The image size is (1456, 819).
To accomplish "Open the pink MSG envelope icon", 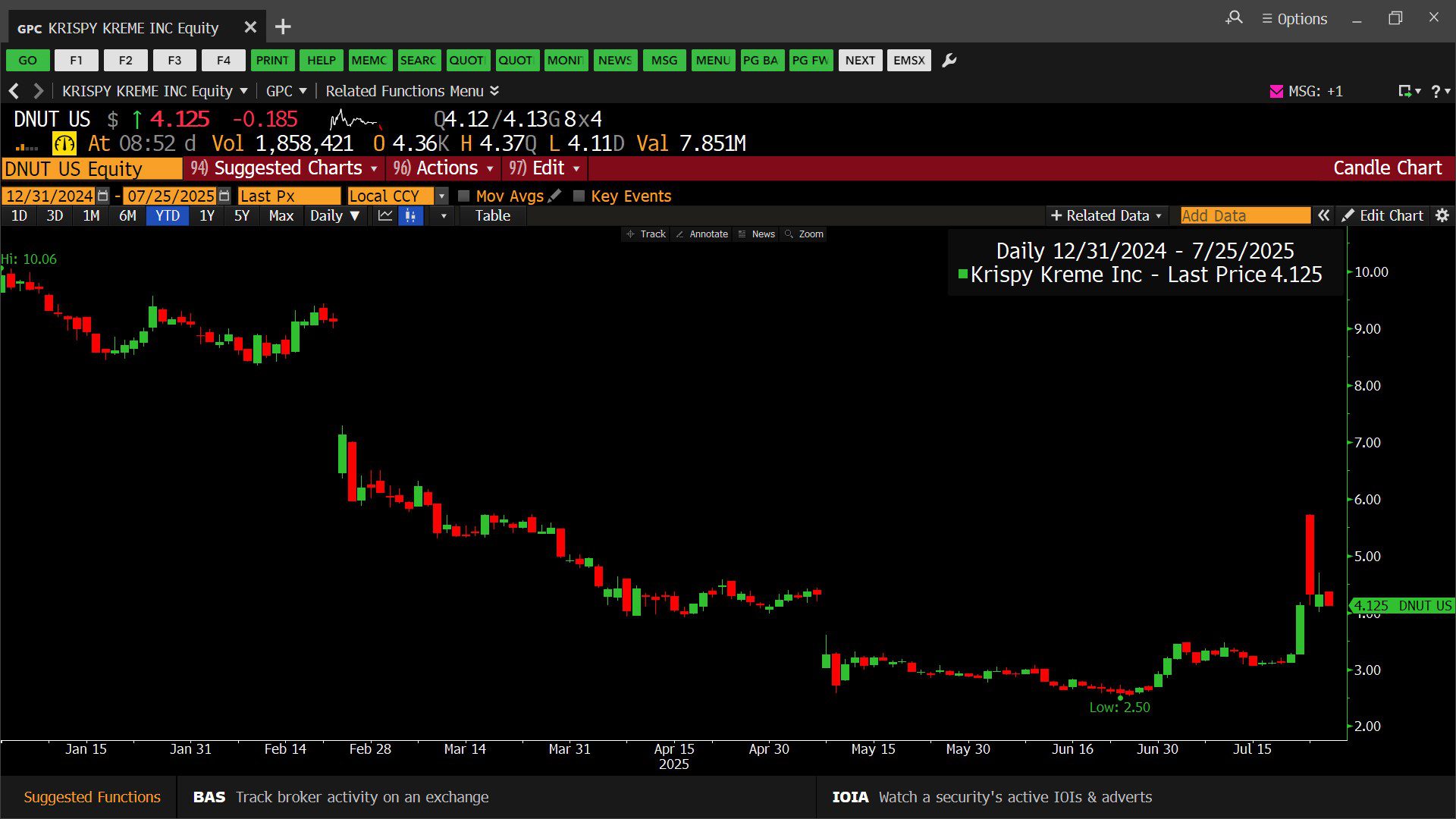I will click(1276, 91).
